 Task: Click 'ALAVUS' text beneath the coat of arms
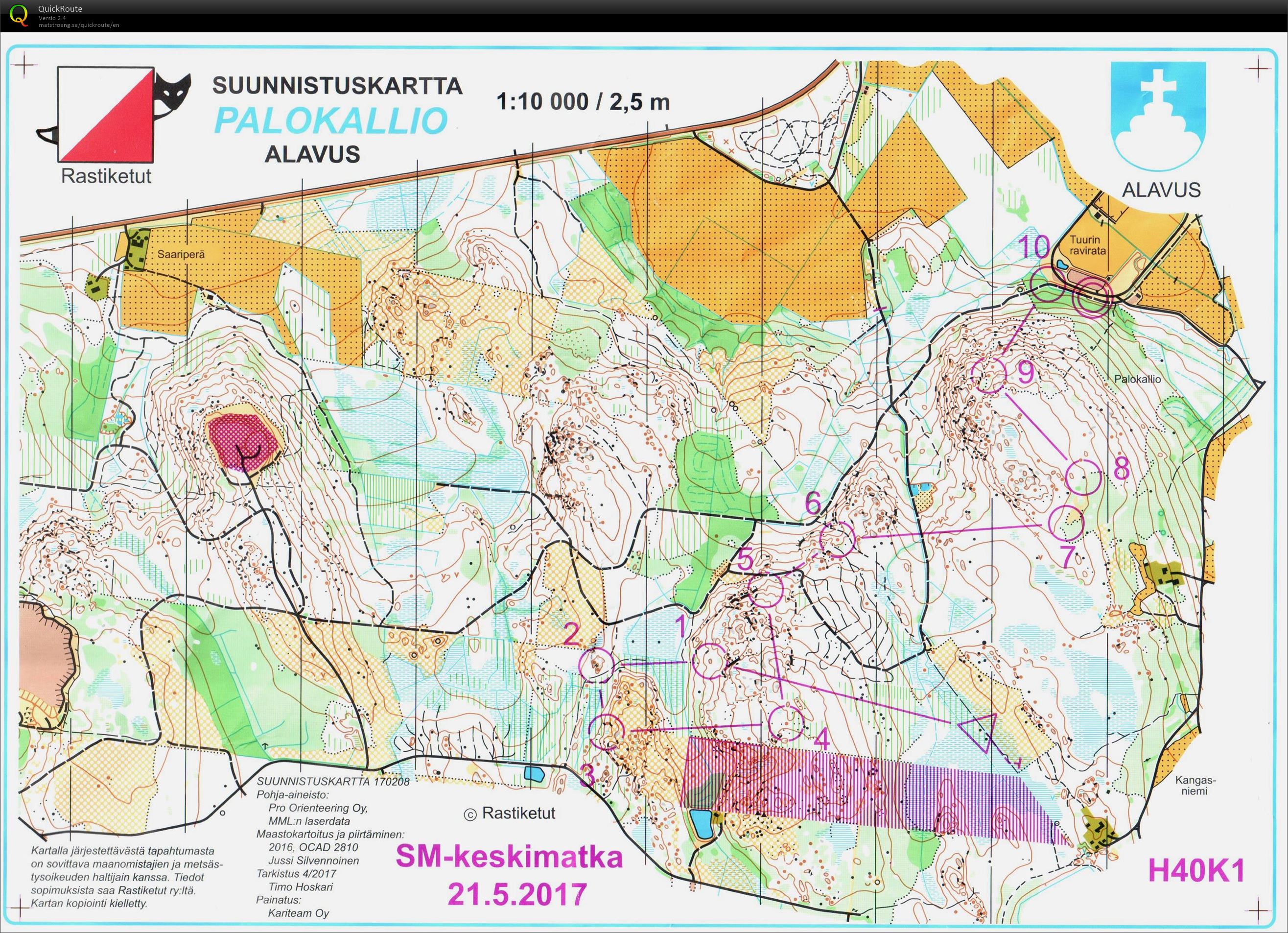(1161, 189)
